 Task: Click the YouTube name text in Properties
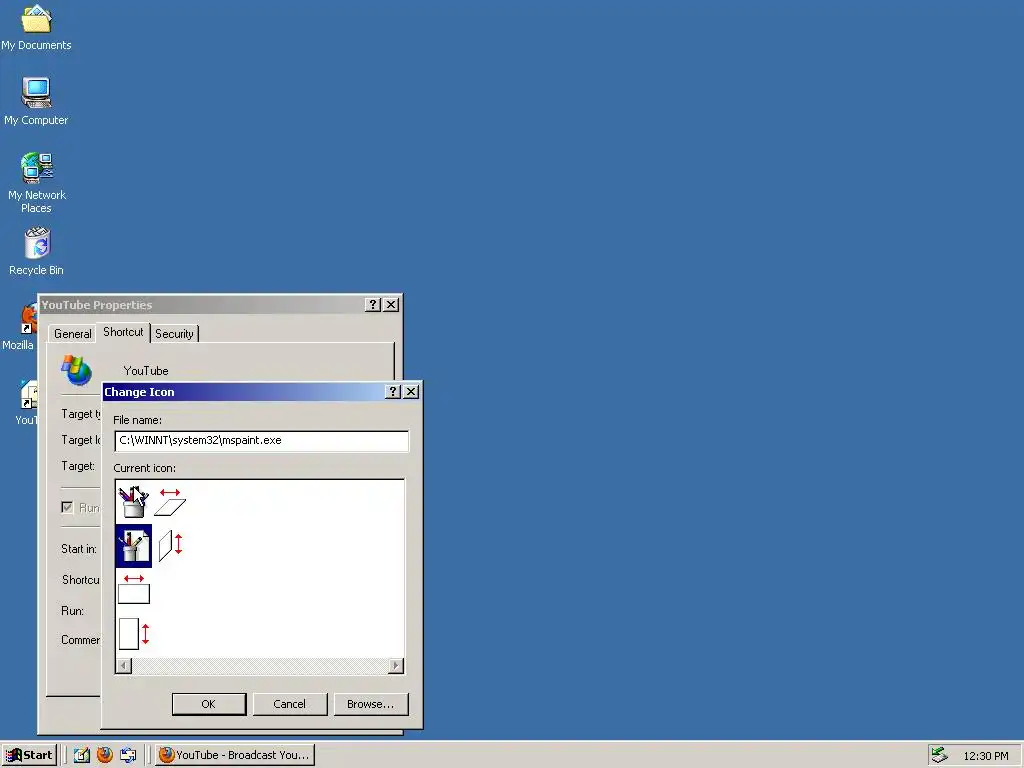pos(146,371)
